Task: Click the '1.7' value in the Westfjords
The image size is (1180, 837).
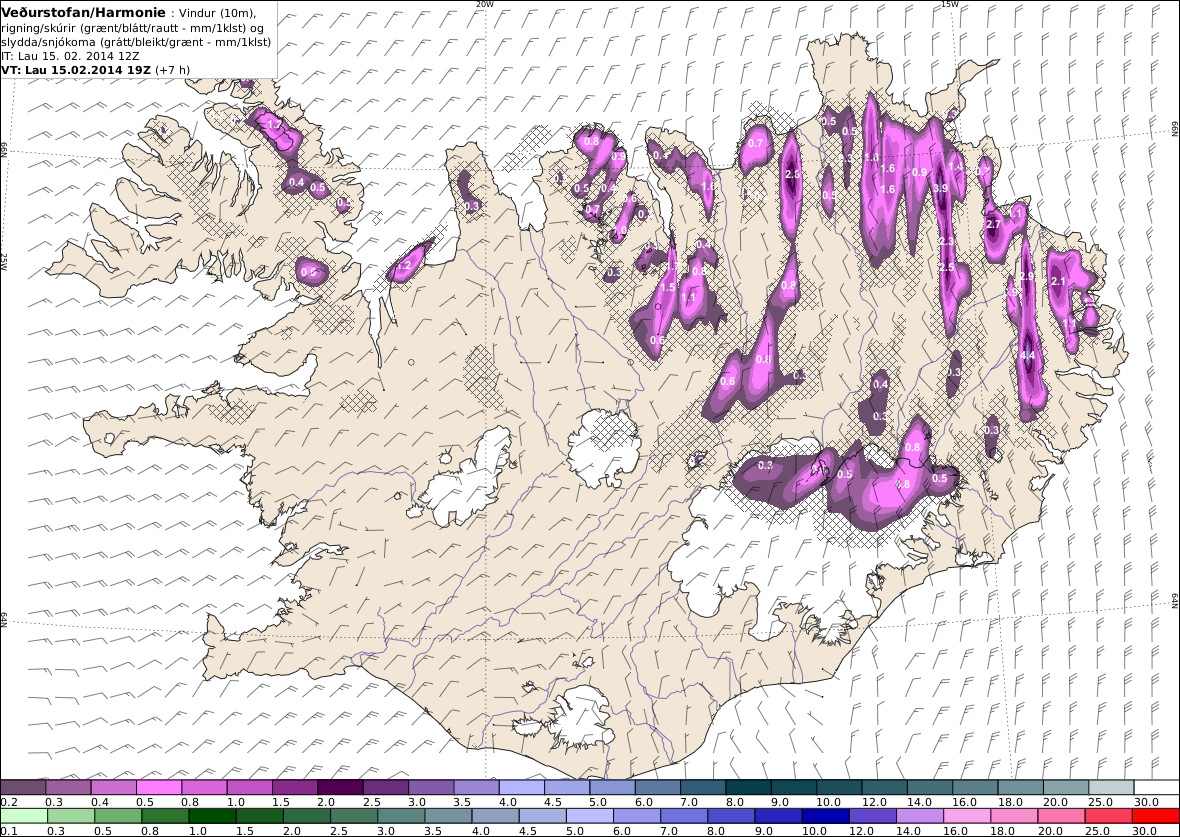Action: click(275, 124)
